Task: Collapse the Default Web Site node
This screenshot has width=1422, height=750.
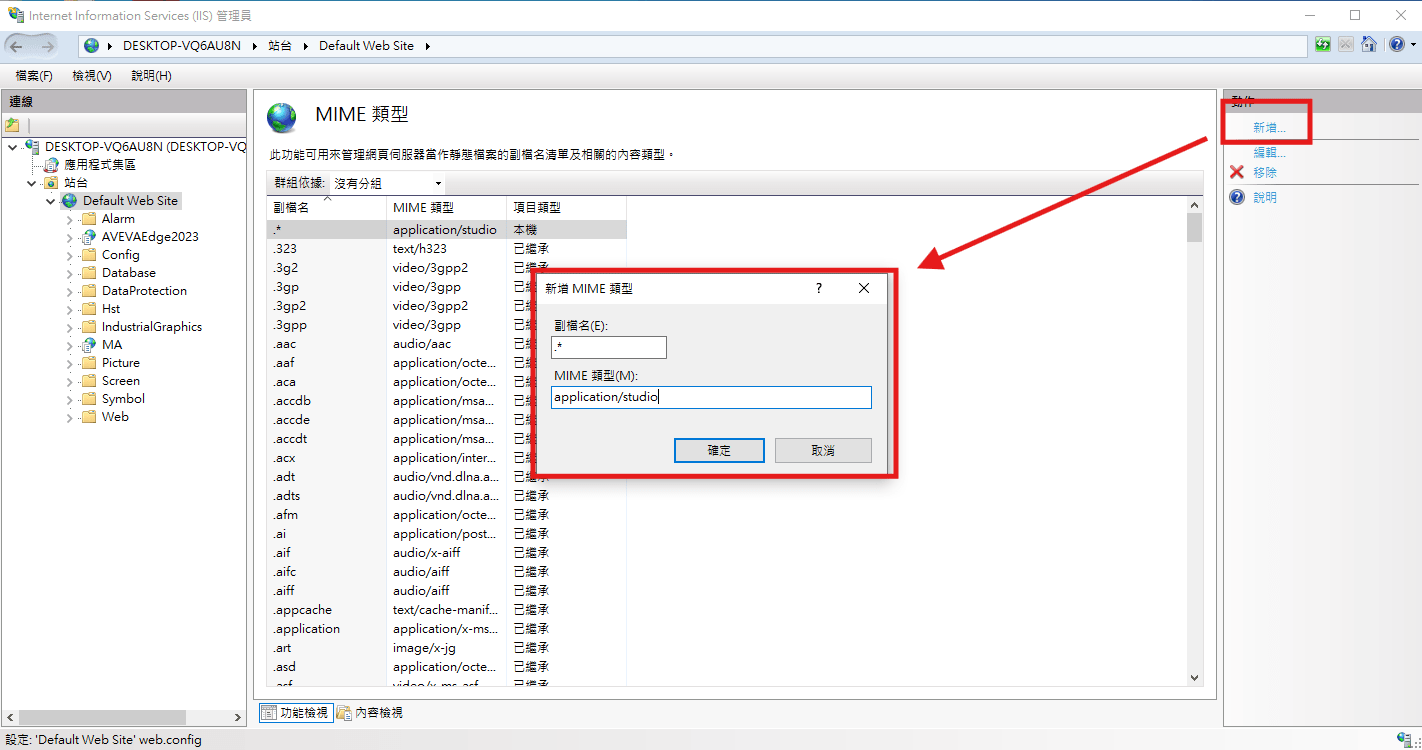Action: pyautogui.click(x=50, y=201)
